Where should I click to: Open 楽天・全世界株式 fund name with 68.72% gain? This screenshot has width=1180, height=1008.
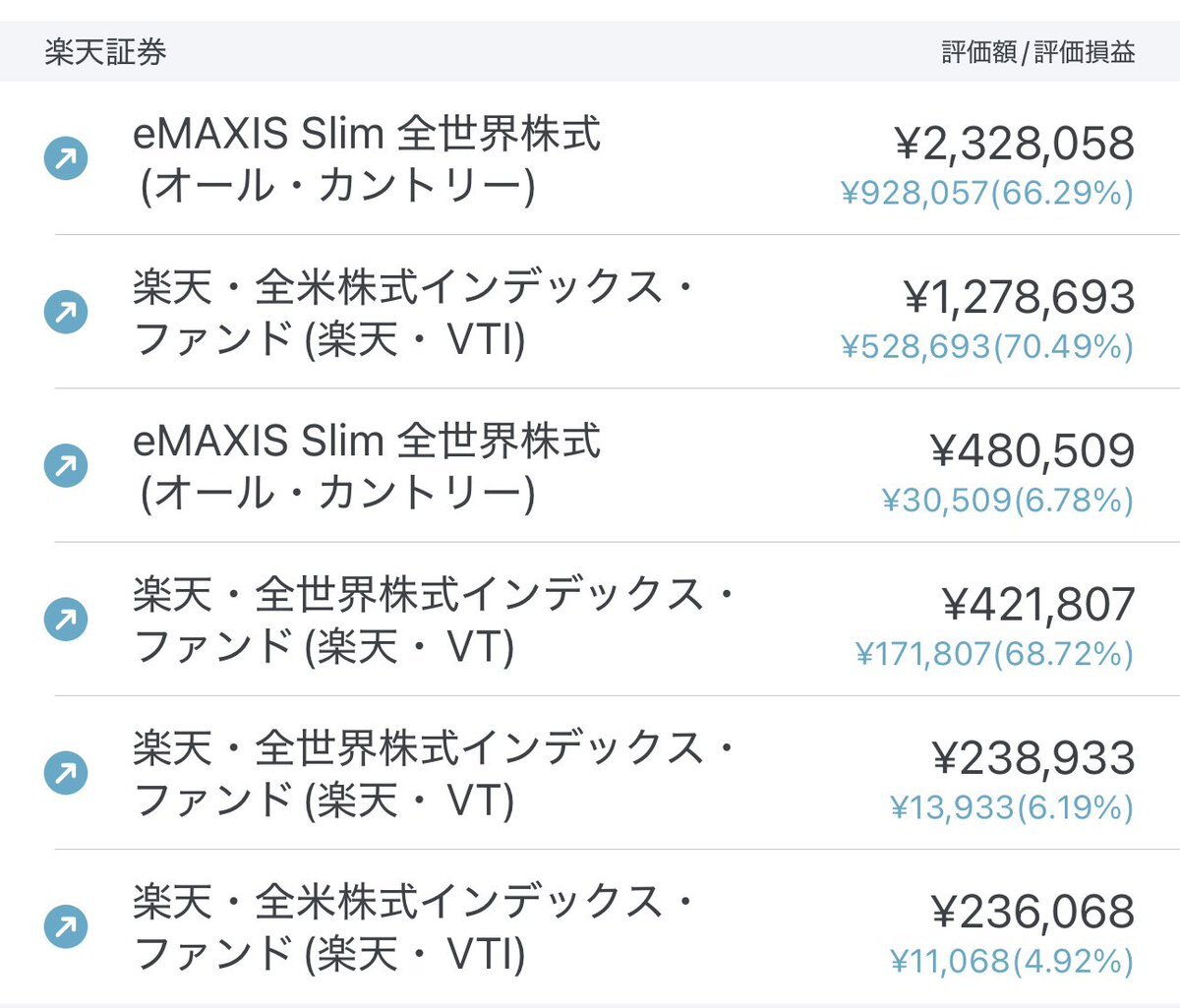click(434, 621)
